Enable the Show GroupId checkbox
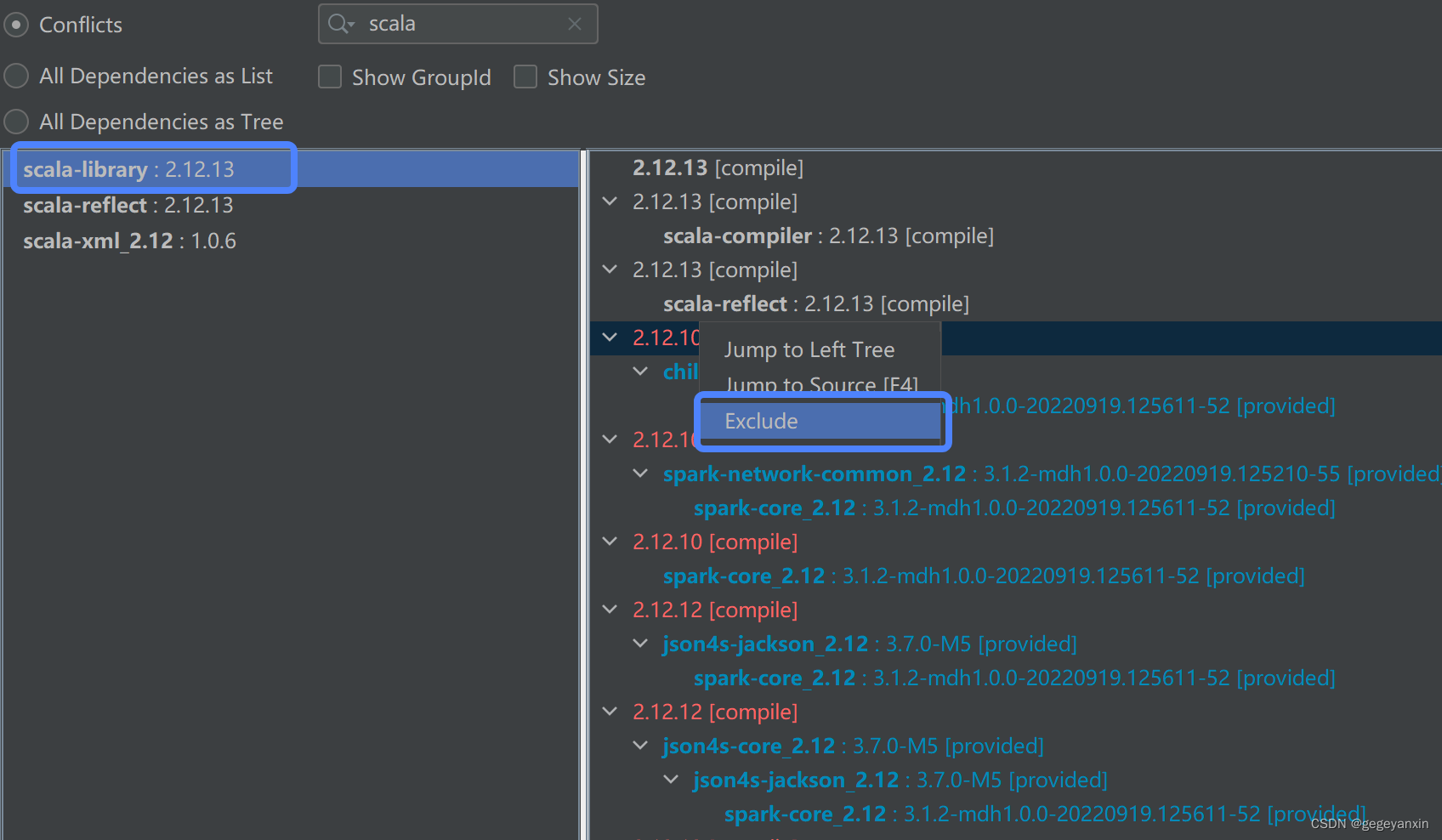The image size is (1442, 840). pos(330,77)
